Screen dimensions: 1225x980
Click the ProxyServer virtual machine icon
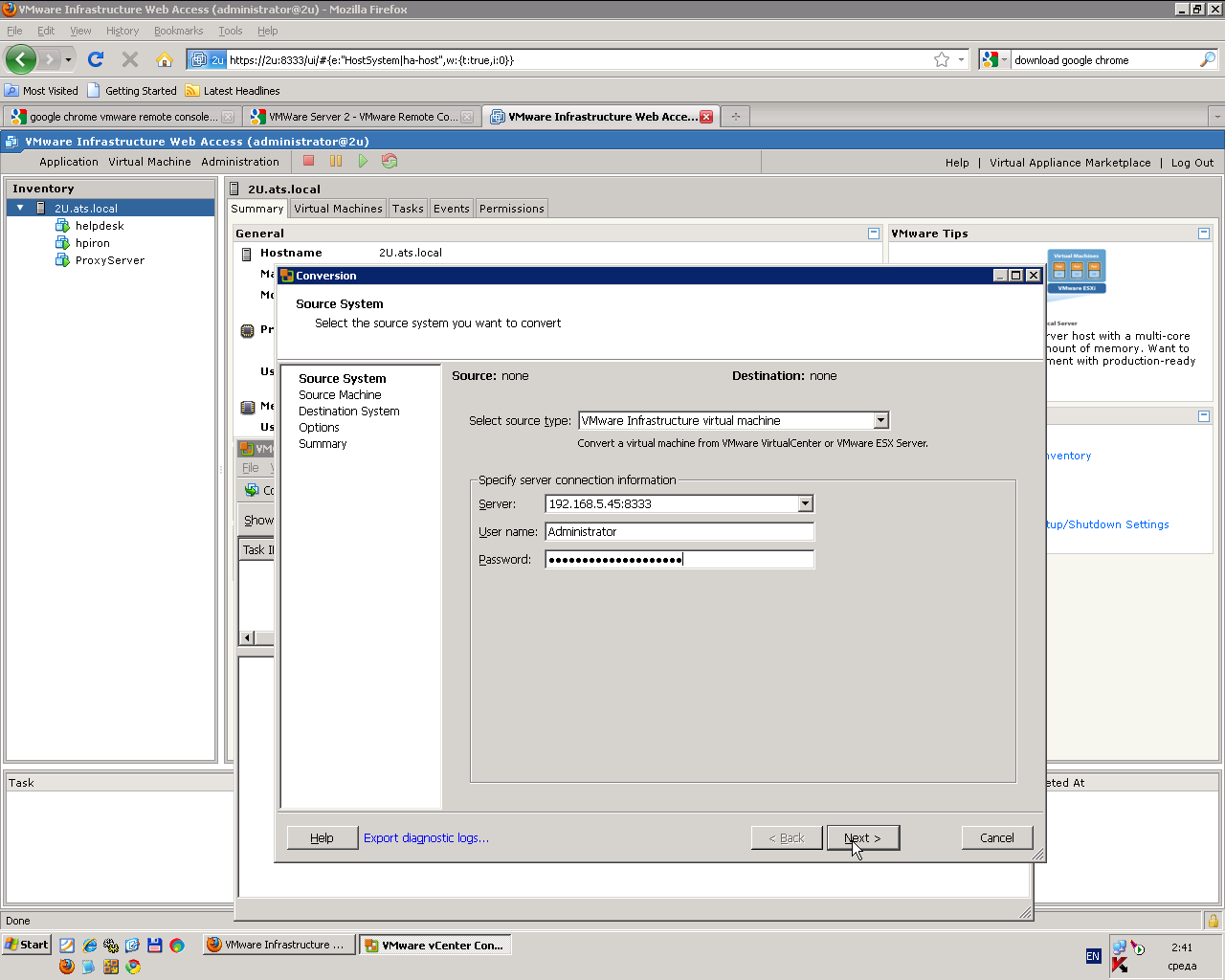tap(63, 260)
